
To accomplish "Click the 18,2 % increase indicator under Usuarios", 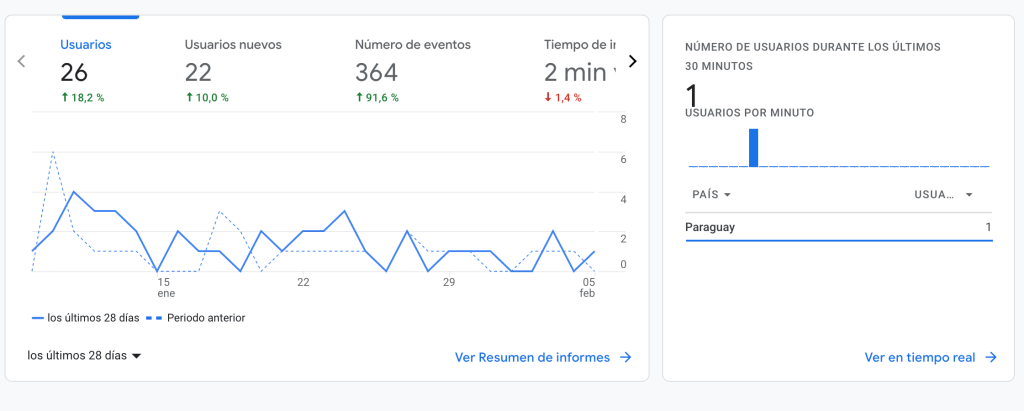I will (x=82, y=98).
